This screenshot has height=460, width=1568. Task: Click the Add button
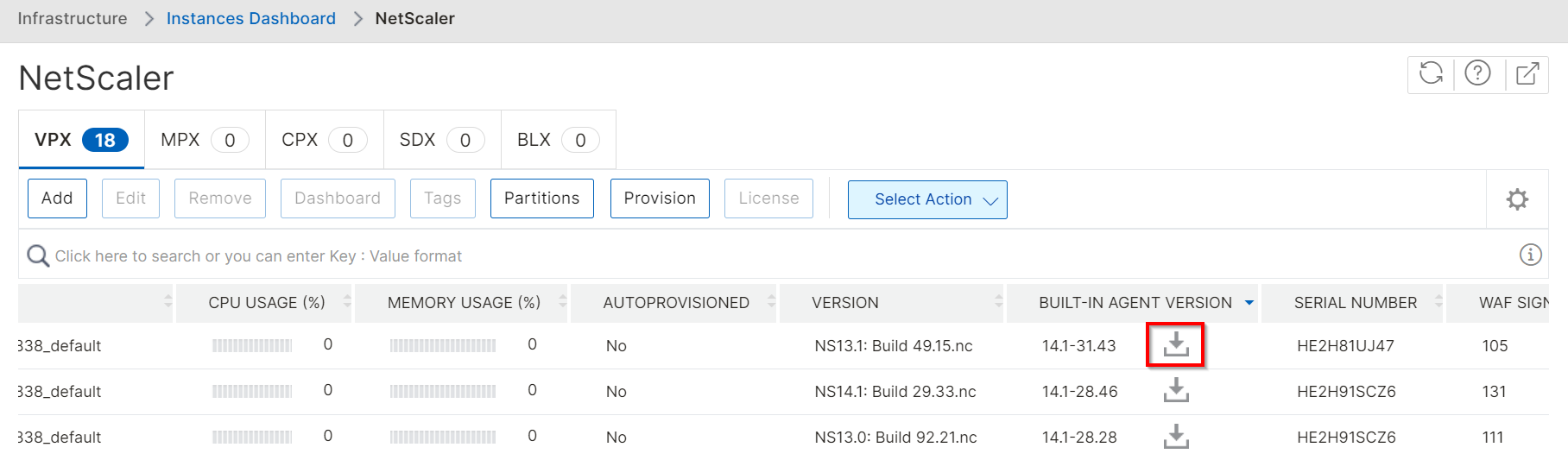pos(57,198)
